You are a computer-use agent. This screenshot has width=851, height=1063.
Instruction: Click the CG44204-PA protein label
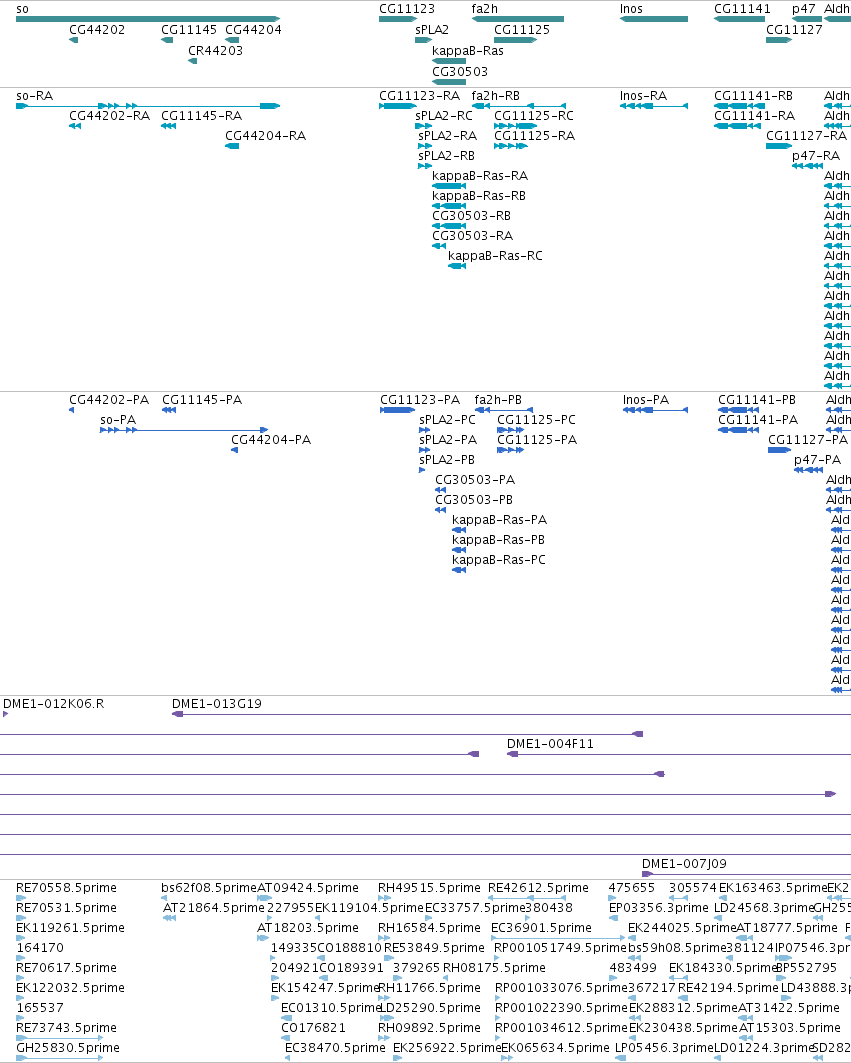(271, 440)
